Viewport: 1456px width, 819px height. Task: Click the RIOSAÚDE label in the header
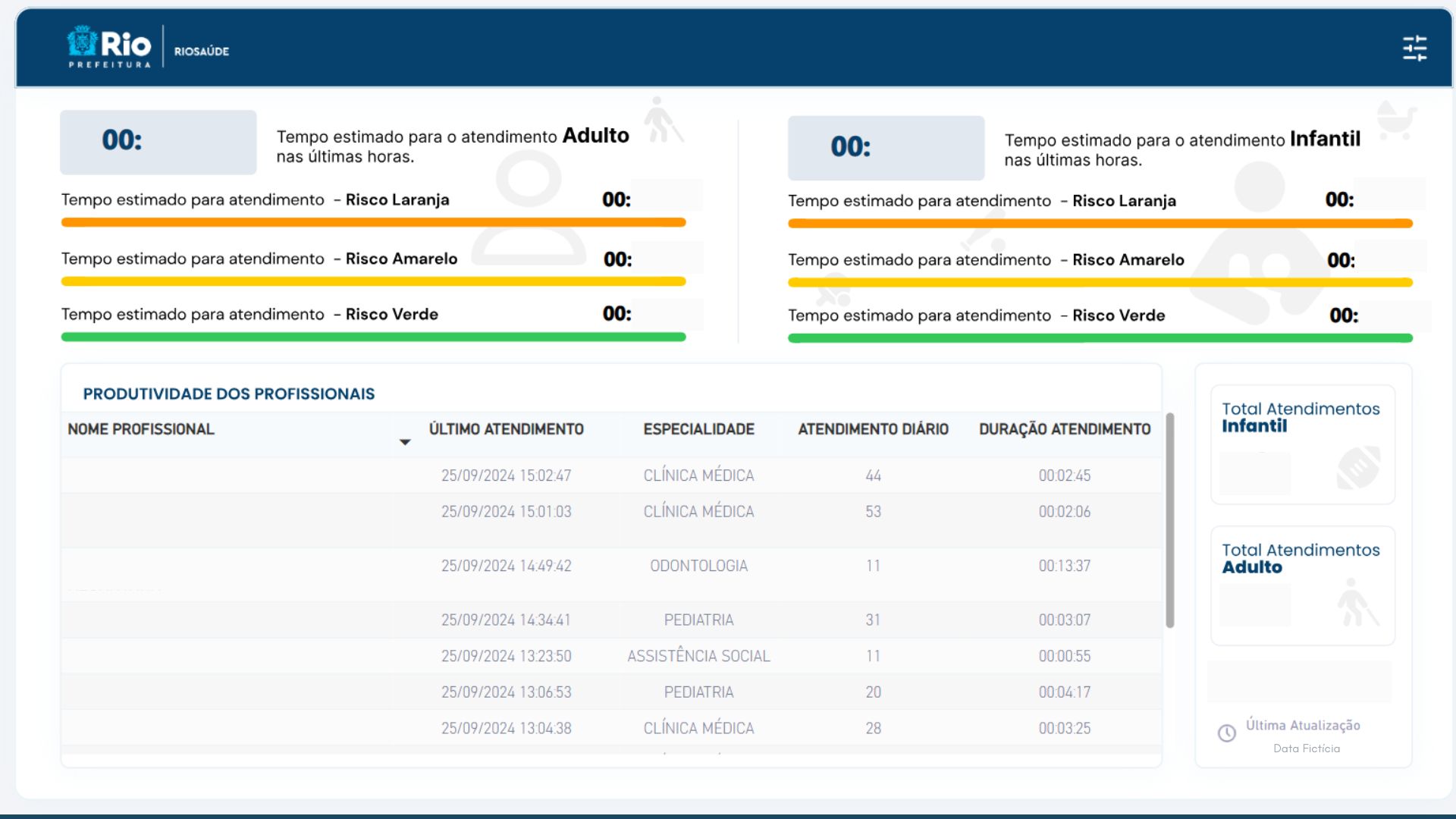tap(202, 52)
